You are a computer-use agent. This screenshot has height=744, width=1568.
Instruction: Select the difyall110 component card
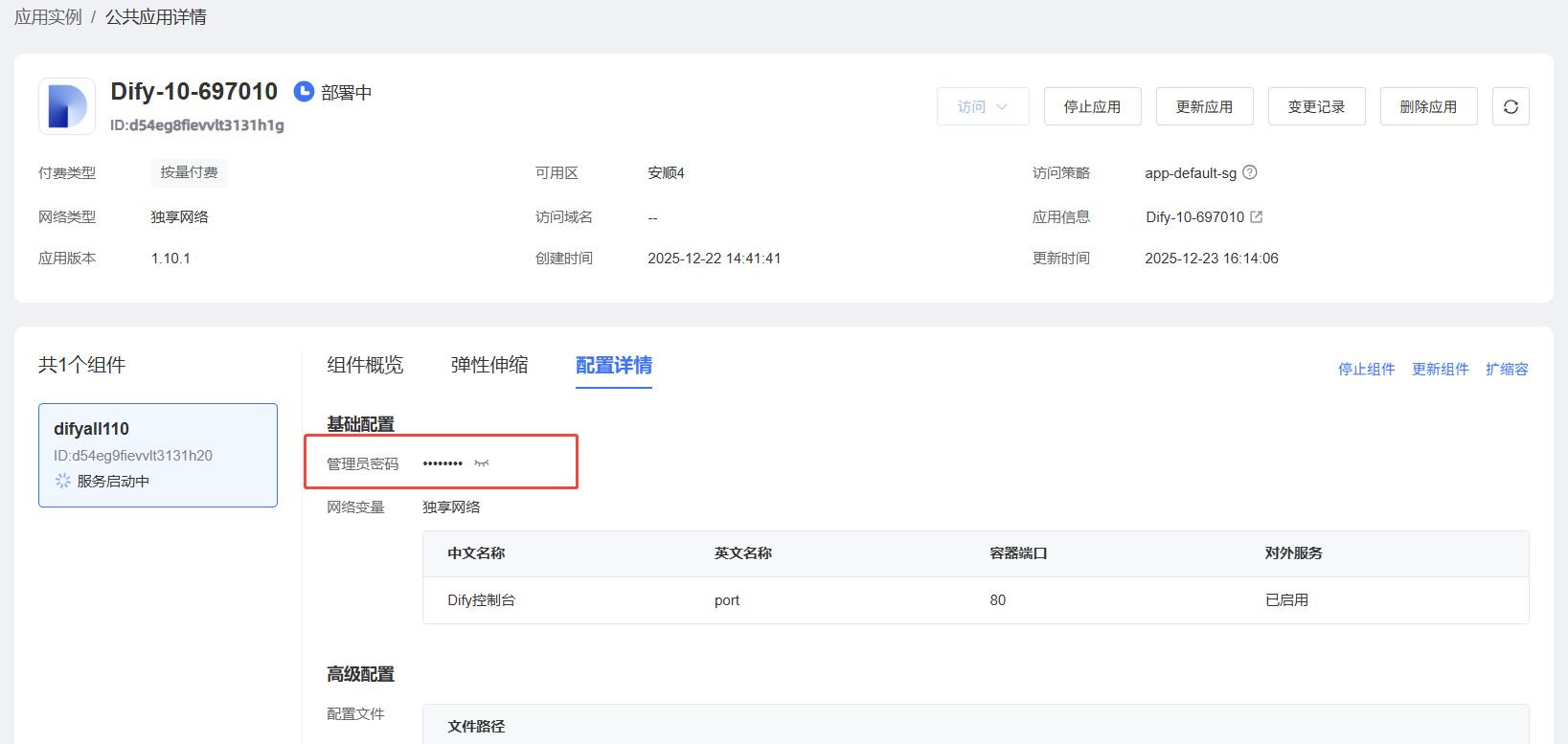click(158, 455)
